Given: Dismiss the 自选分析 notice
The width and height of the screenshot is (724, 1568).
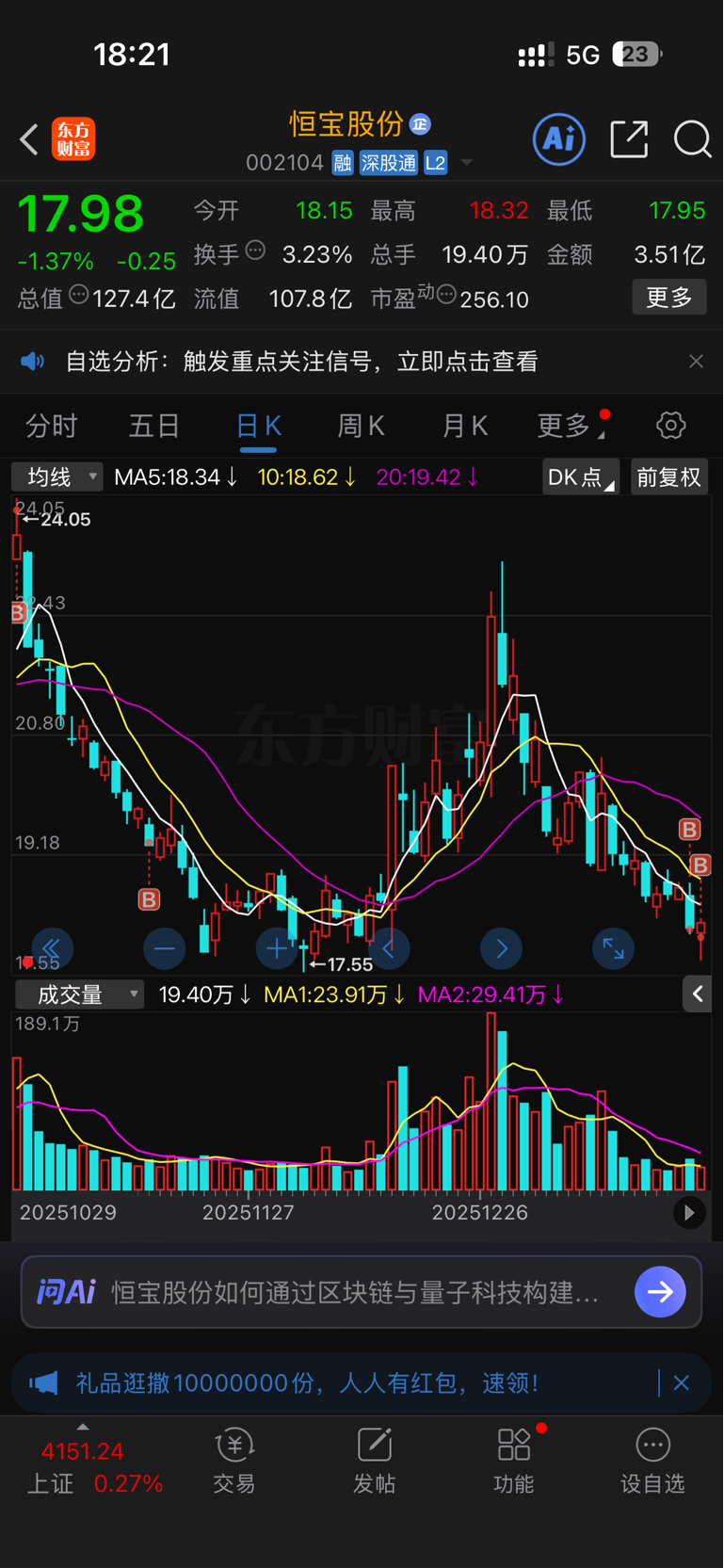Looking at the screenshot, I should [696, 362].
